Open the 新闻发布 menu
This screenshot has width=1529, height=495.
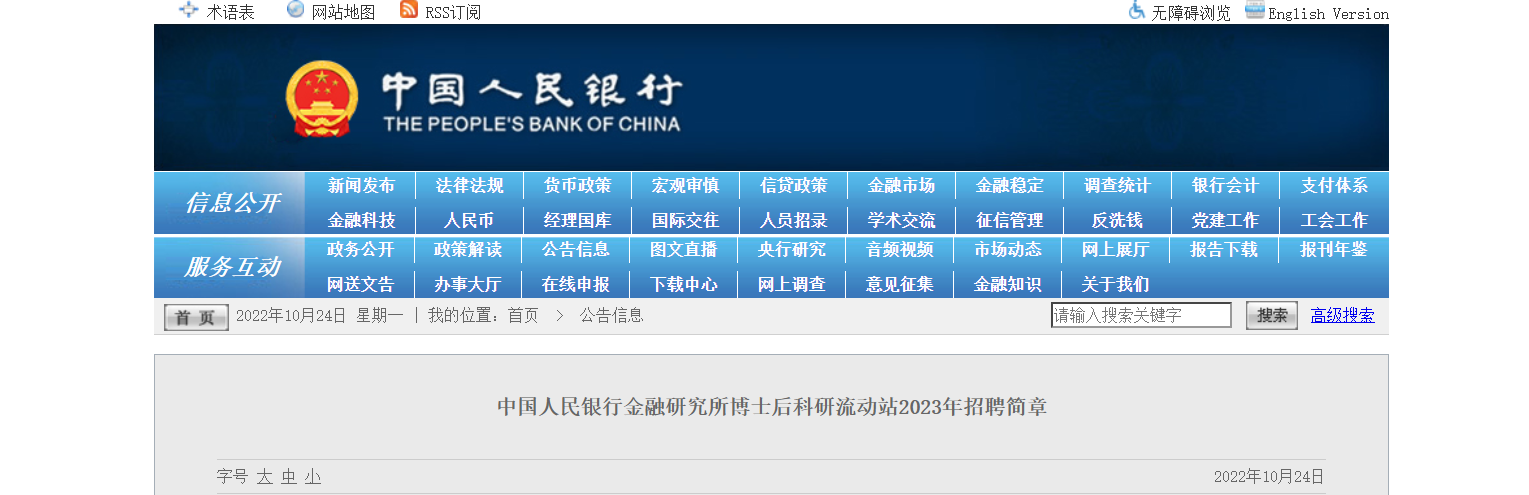pos(361,186)
